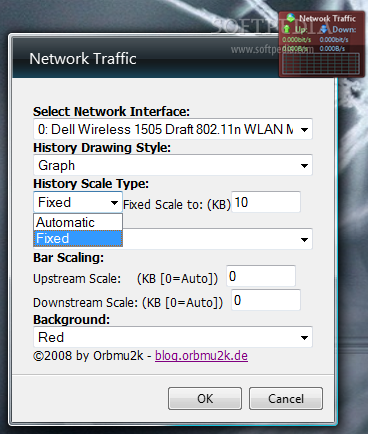Click the History Drawing Style label
The image size is (368, 434).
102,148
